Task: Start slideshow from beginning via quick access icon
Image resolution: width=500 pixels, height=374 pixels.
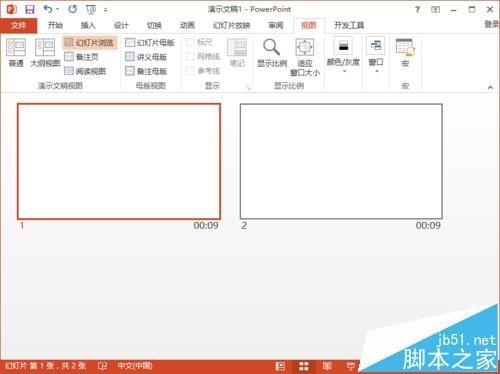Action: coord(91,10)
